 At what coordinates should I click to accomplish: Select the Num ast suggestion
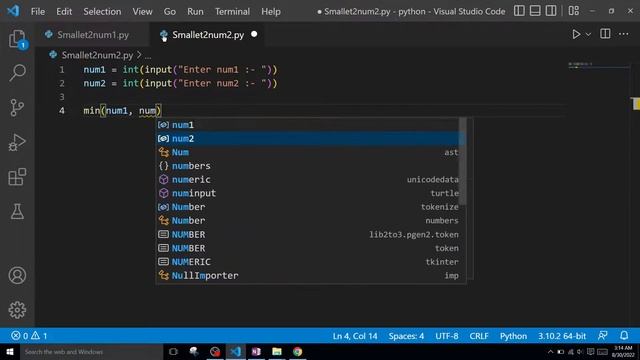(x=308, y=152)
